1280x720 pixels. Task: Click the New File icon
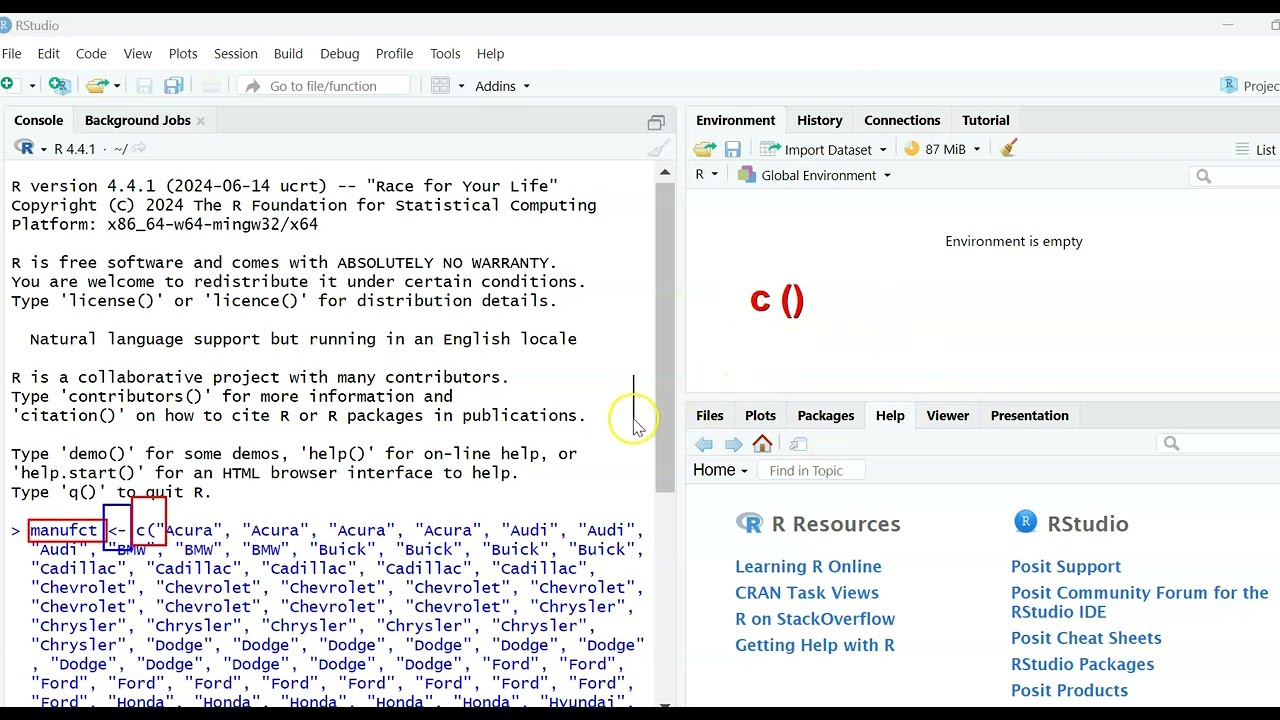point(7,86)
